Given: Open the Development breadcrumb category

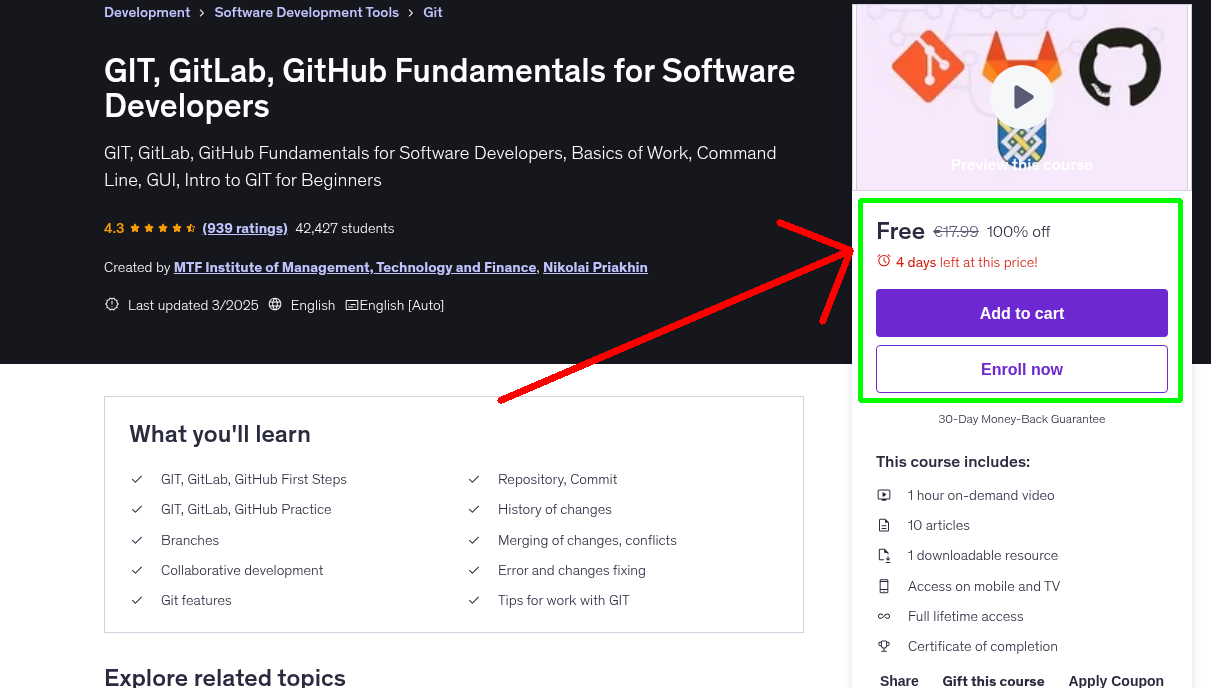Looking at the screenshot, I should point(146,12).
